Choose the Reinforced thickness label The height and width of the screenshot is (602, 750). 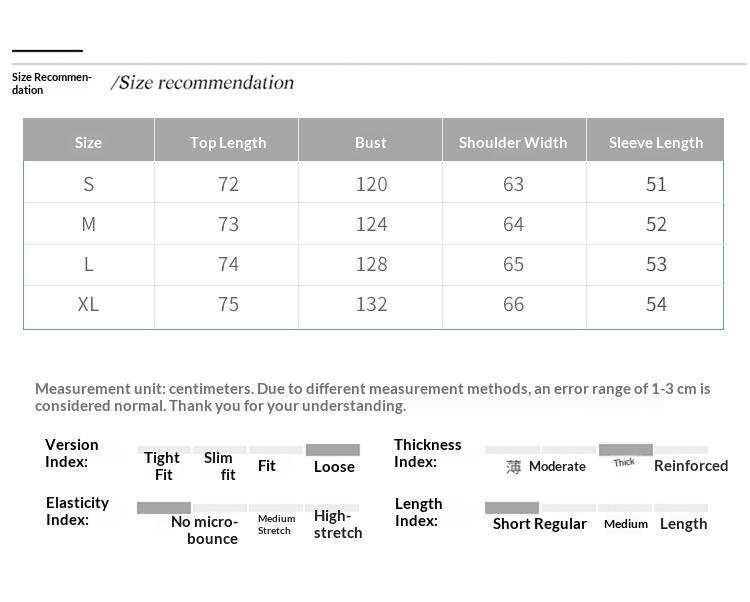click(691, 466)
